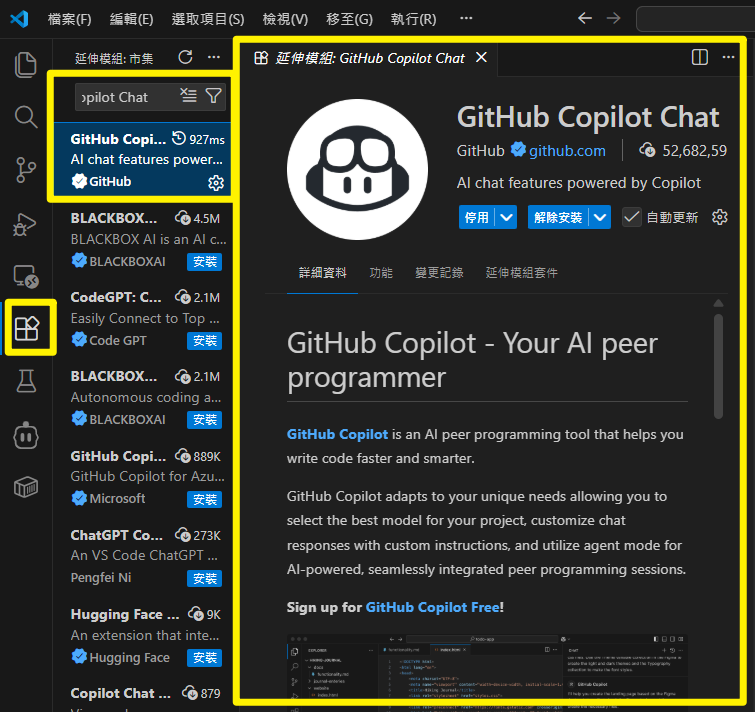Open the github.com publisher link

pos(567,151)
